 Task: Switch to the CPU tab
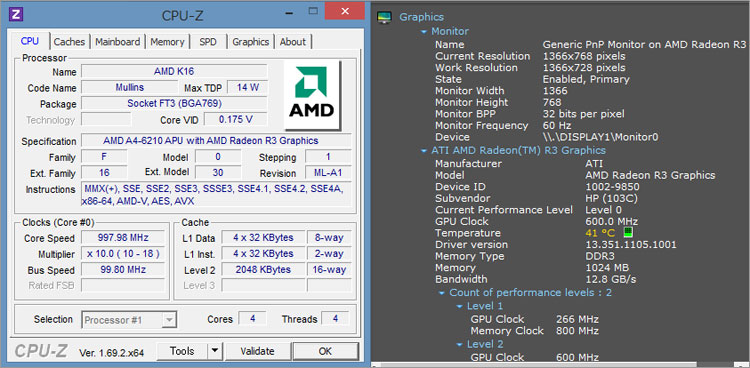tap(30, 42)
